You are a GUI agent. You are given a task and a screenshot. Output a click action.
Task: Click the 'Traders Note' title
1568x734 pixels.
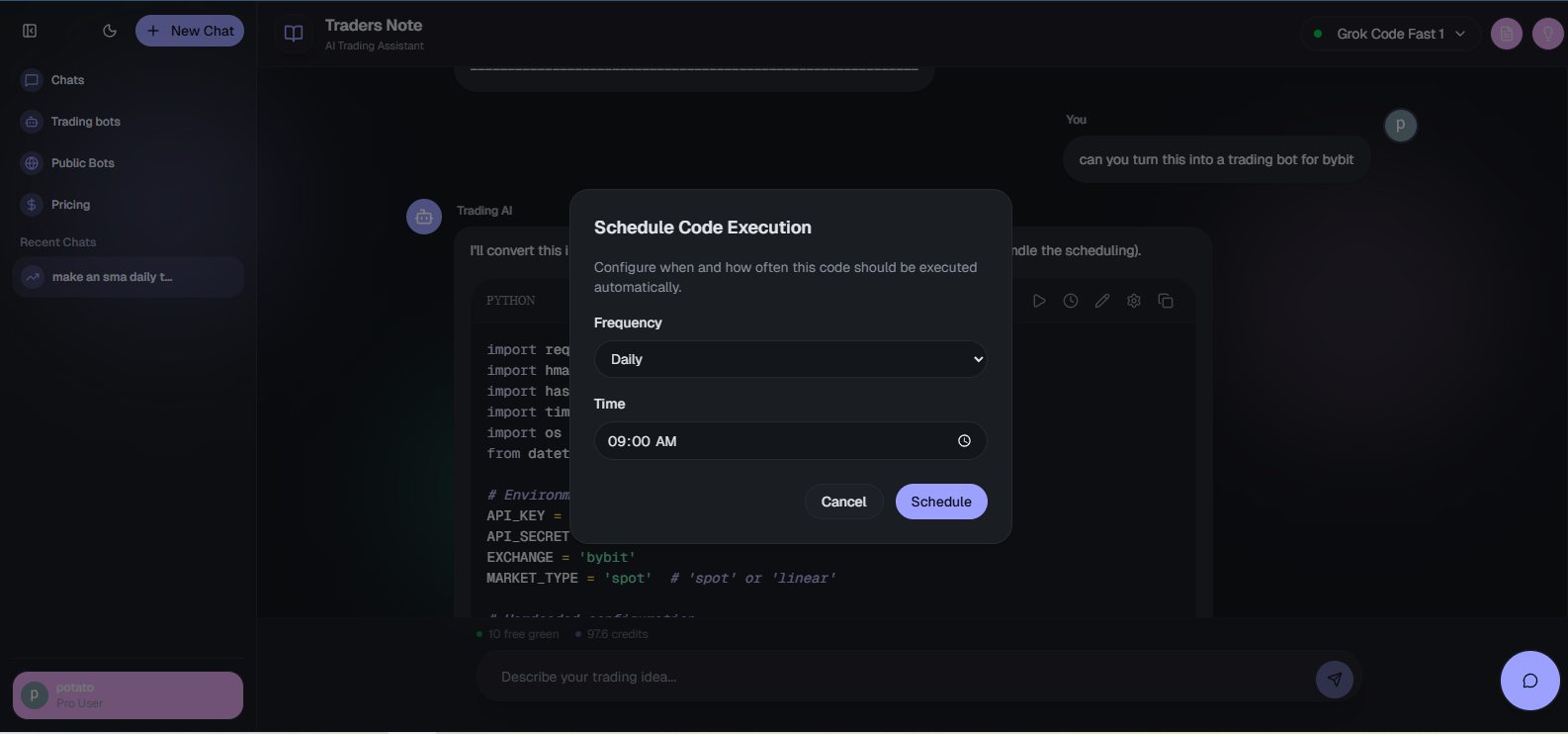[x=374, y=26]
